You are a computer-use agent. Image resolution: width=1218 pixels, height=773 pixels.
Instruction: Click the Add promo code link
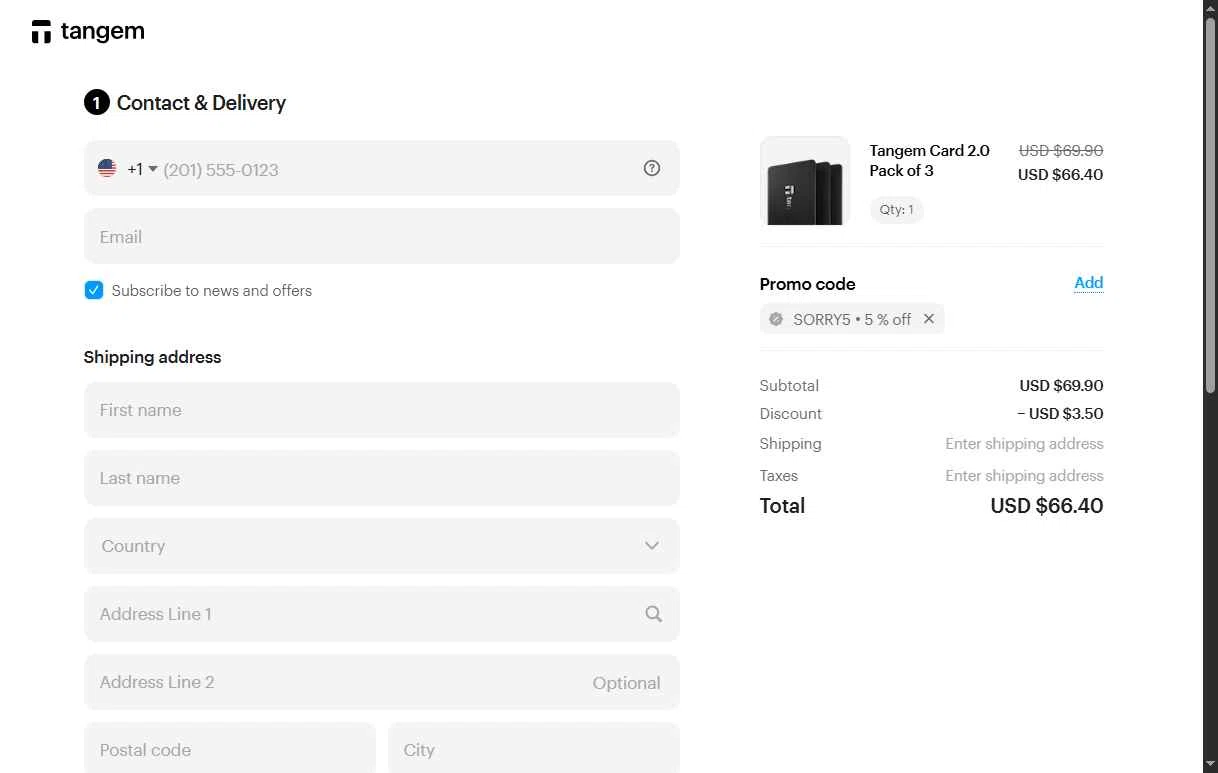tap(1088, 283)
